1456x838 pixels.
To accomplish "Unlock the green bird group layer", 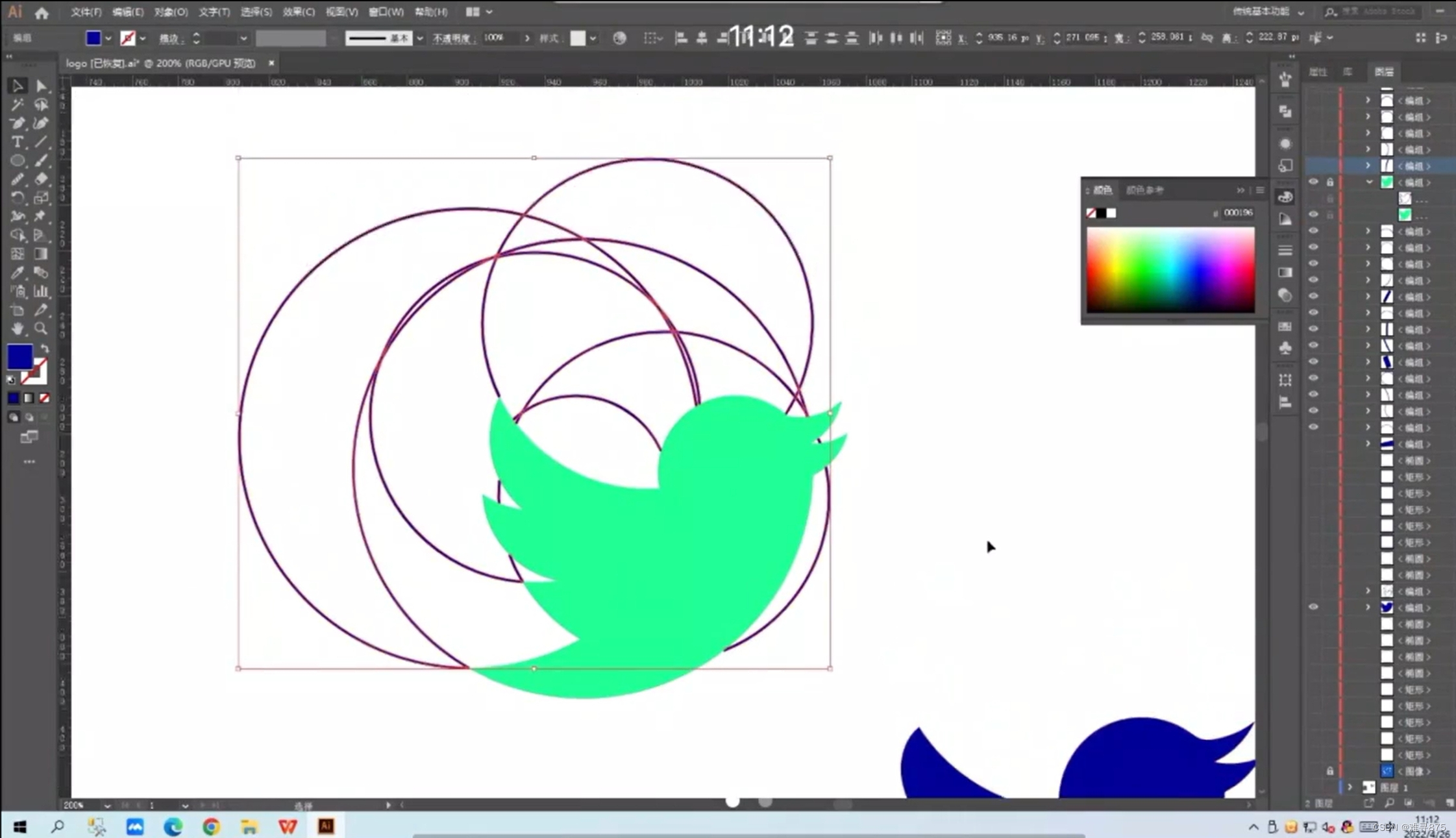I will [1330, 182].
